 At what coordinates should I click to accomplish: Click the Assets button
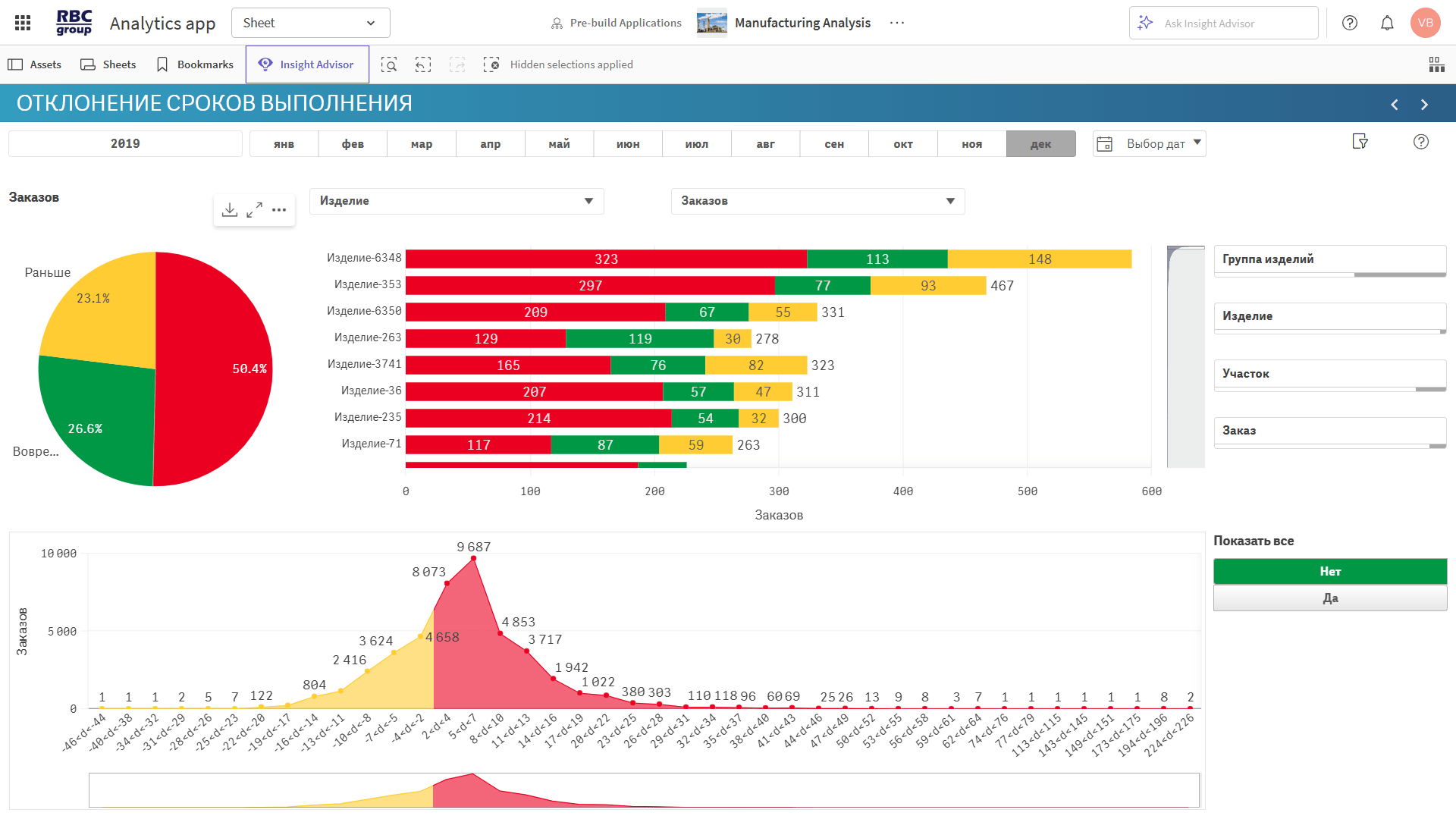click(35, 64)
